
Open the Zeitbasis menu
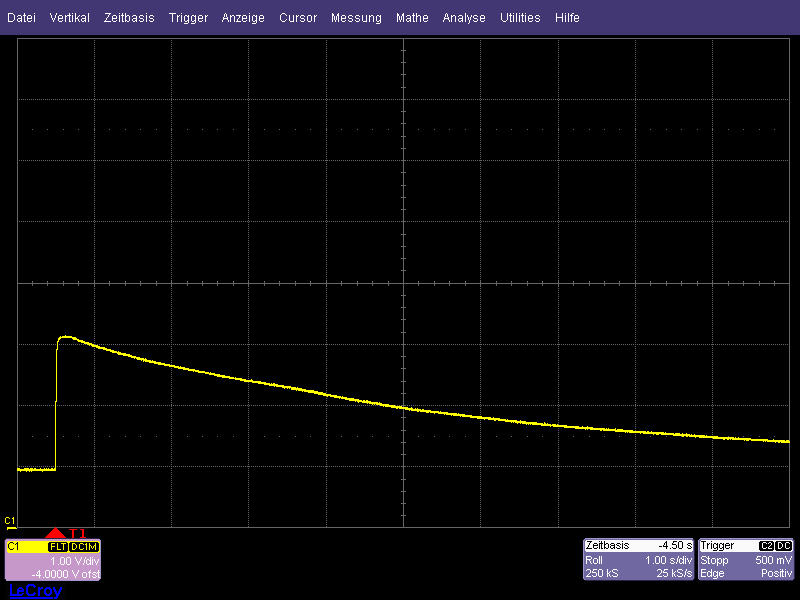[x=129, y=18]
